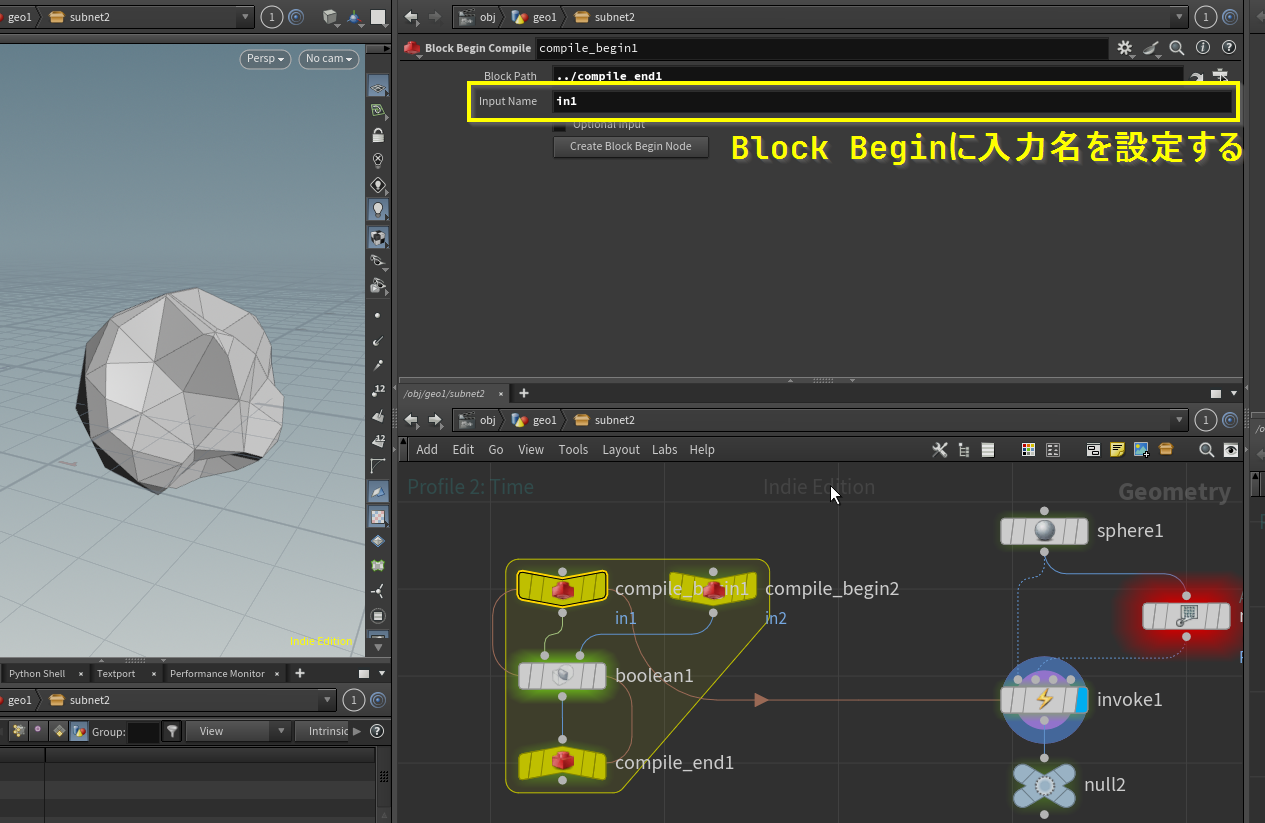The image size is (1265, 823).
Task: Toggle the Optional Input checkbox
Action: (x=560, y=125)
